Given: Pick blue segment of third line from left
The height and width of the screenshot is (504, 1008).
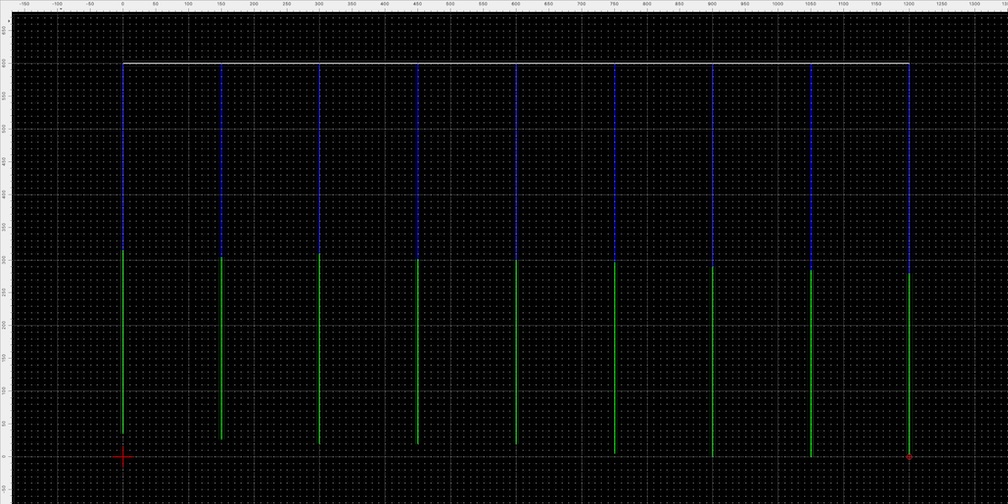Looking at the screenshot, I should [x=319, y=159].
